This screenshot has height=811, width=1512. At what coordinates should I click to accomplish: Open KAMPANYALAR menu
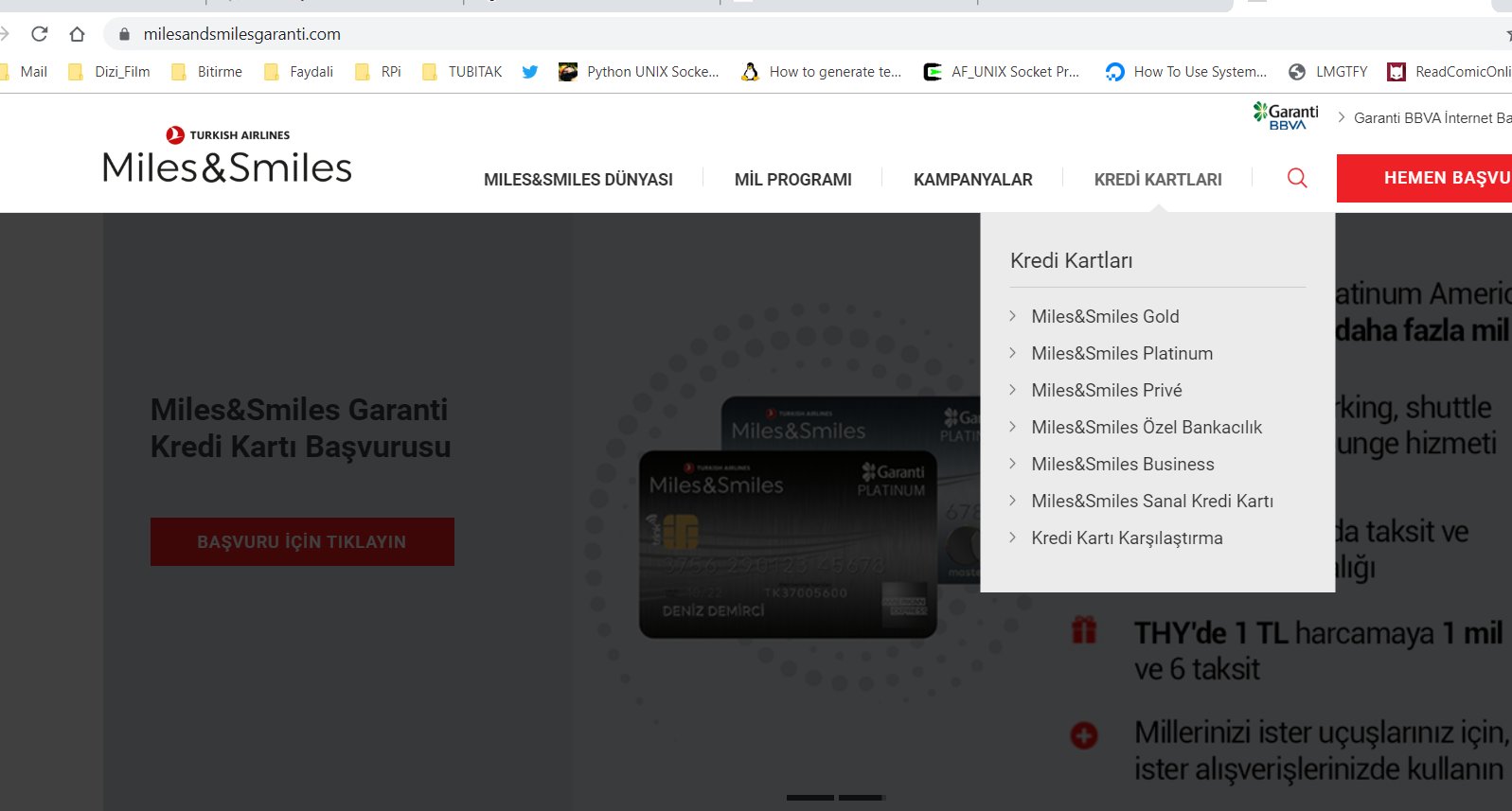click(x=973, y=180)
